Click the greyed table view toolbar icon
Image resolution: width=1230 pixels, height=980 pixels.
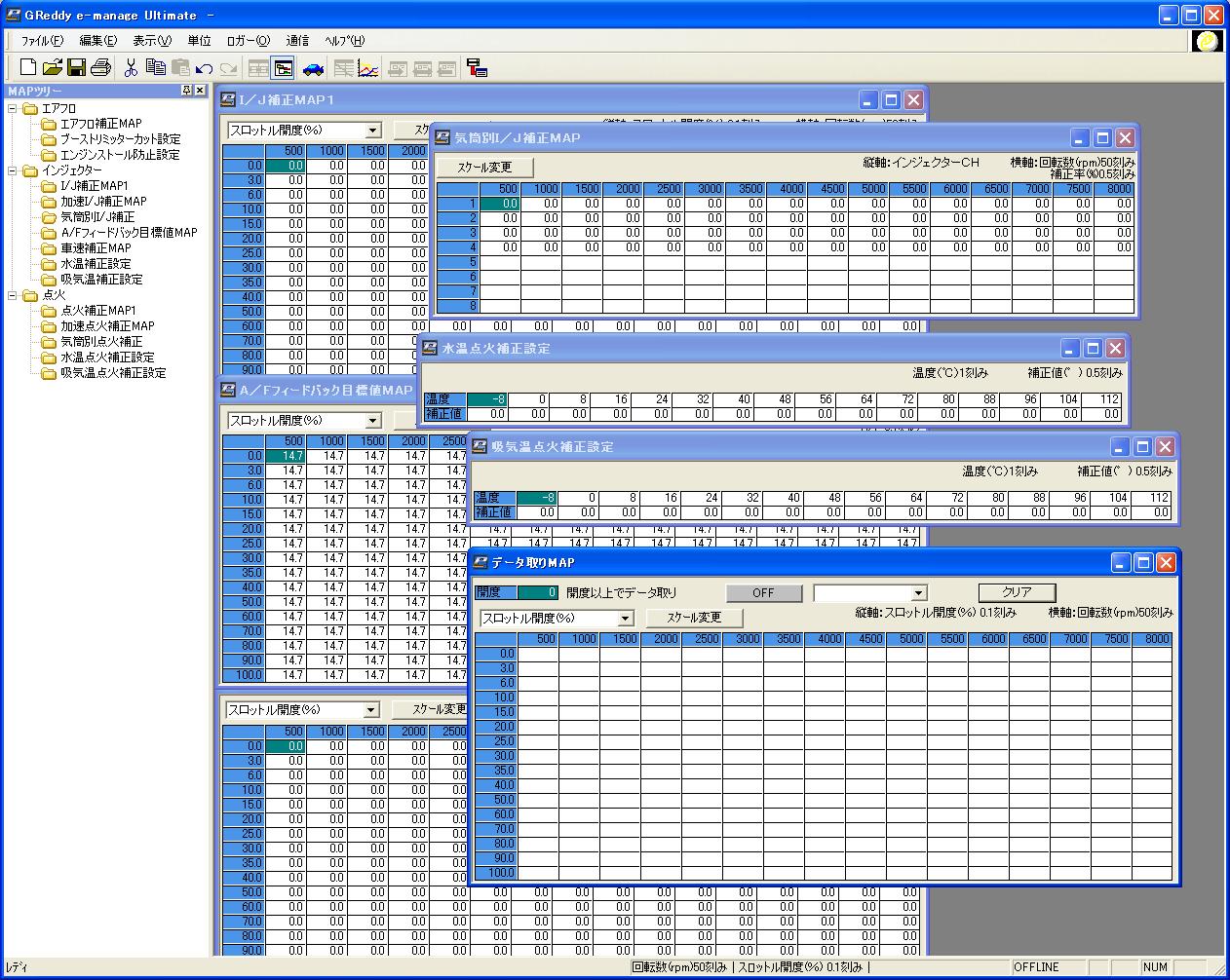[x=258, y=68]
